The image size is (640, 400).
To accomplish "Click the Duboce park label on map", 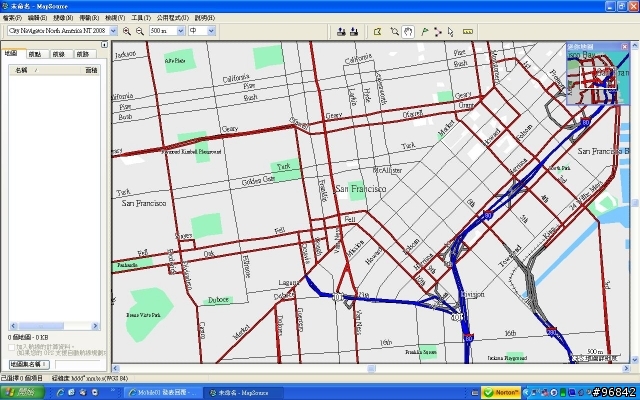I will (x=218, y=300).
